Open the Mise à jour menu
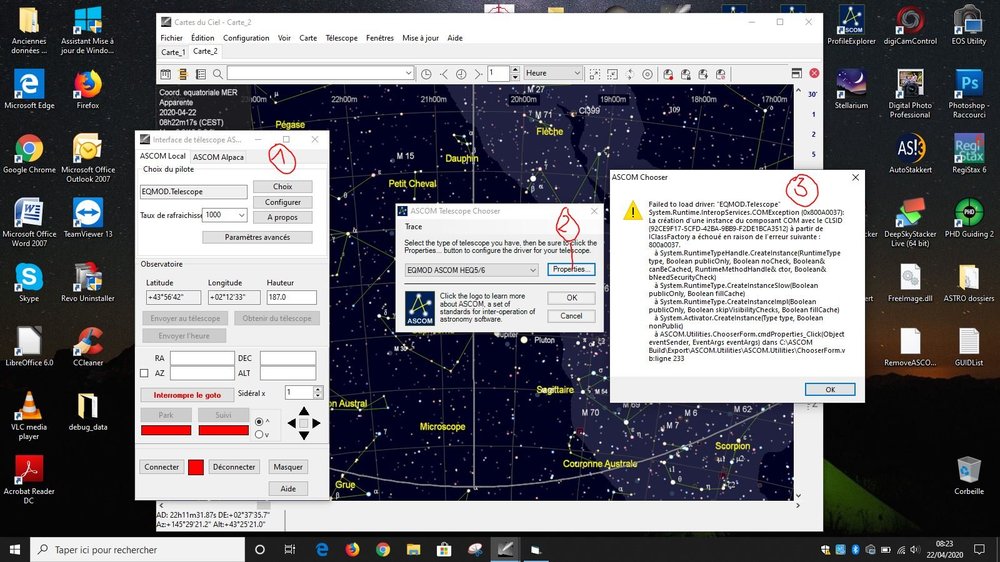1000x562 pixels. pos(420,38)
